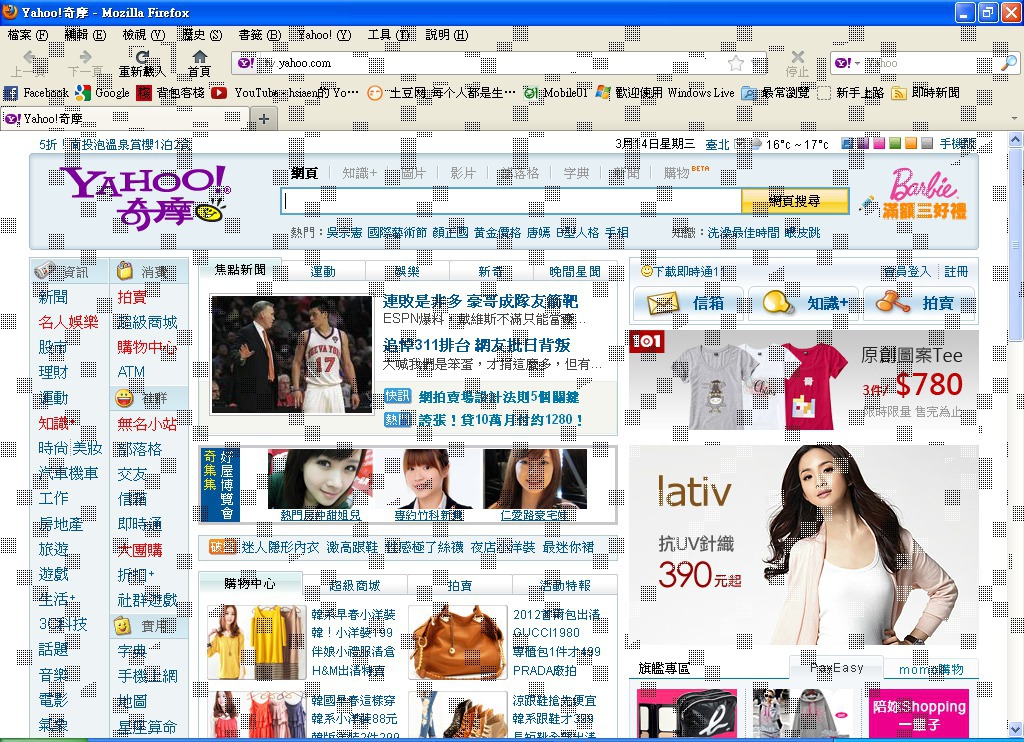Open the 檔案 (F) menu
Screen dimensions: 1024x742
[27, 35]
